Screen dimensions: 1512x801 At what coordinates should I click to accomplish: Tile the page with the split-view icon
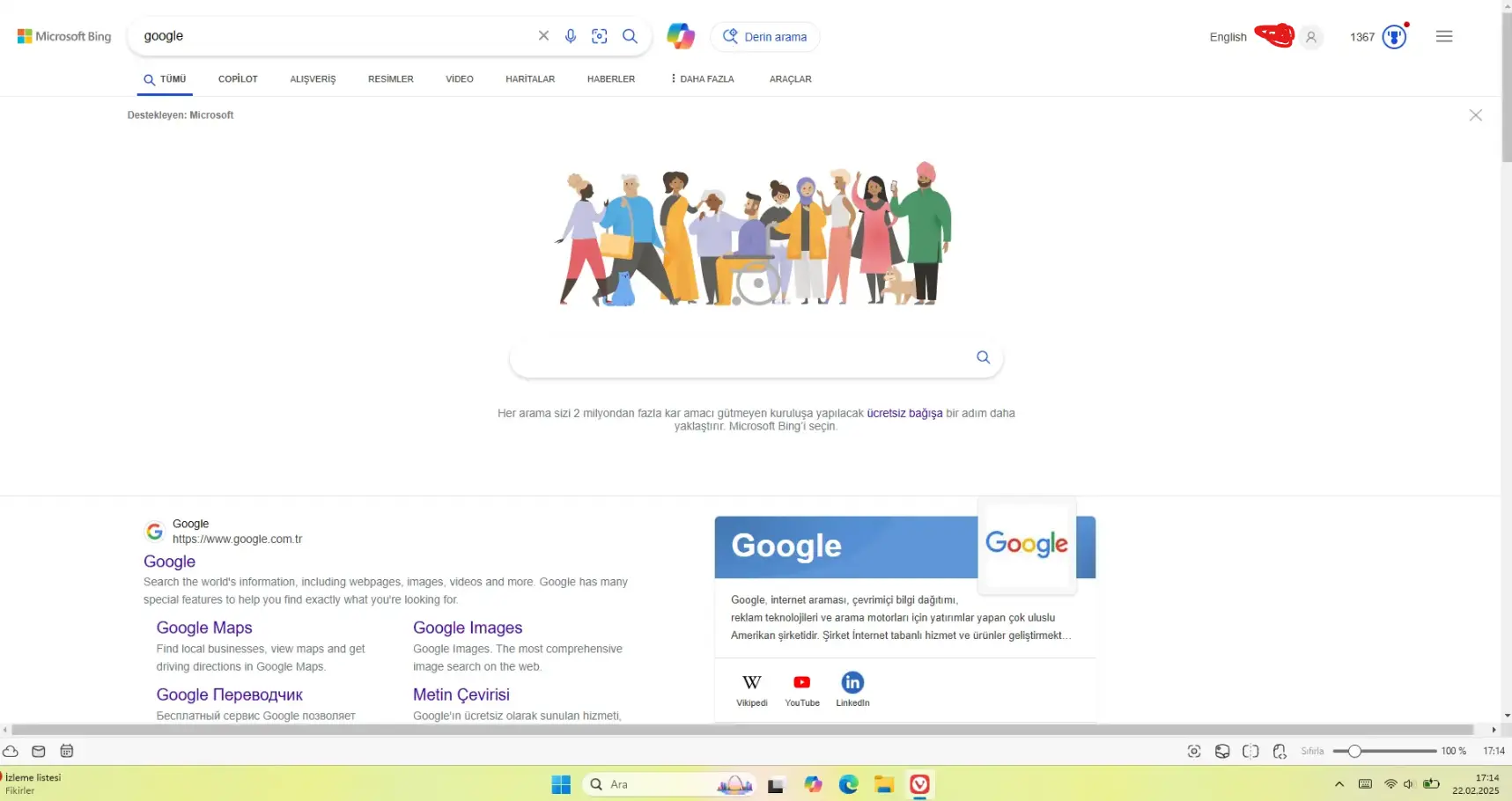pos(1250,751)
